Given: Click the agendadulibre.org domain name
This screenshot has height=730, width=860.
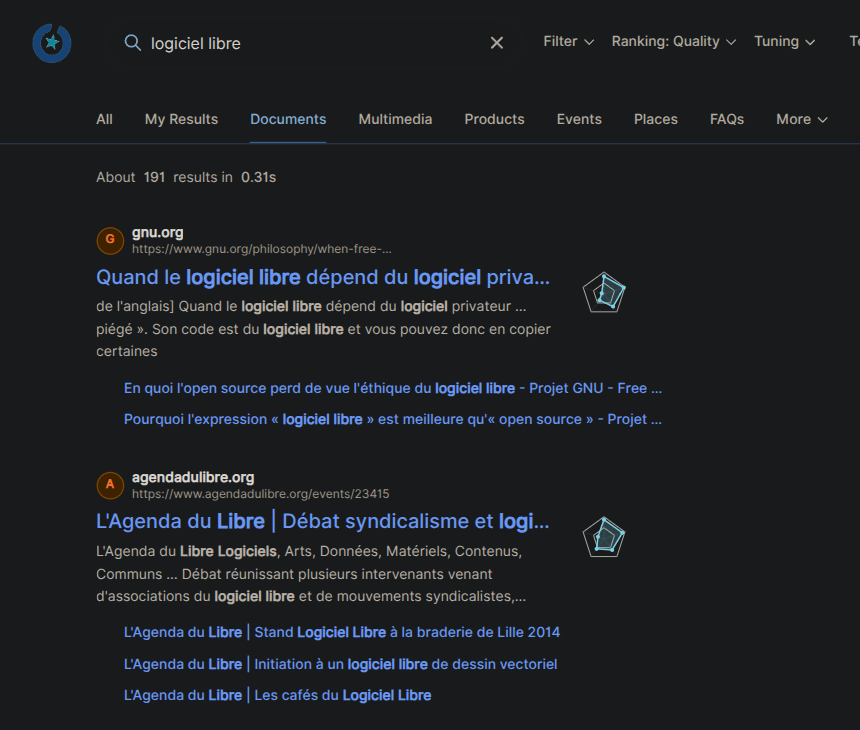Looking at the screenshot, I should click(x=193, y=477).
